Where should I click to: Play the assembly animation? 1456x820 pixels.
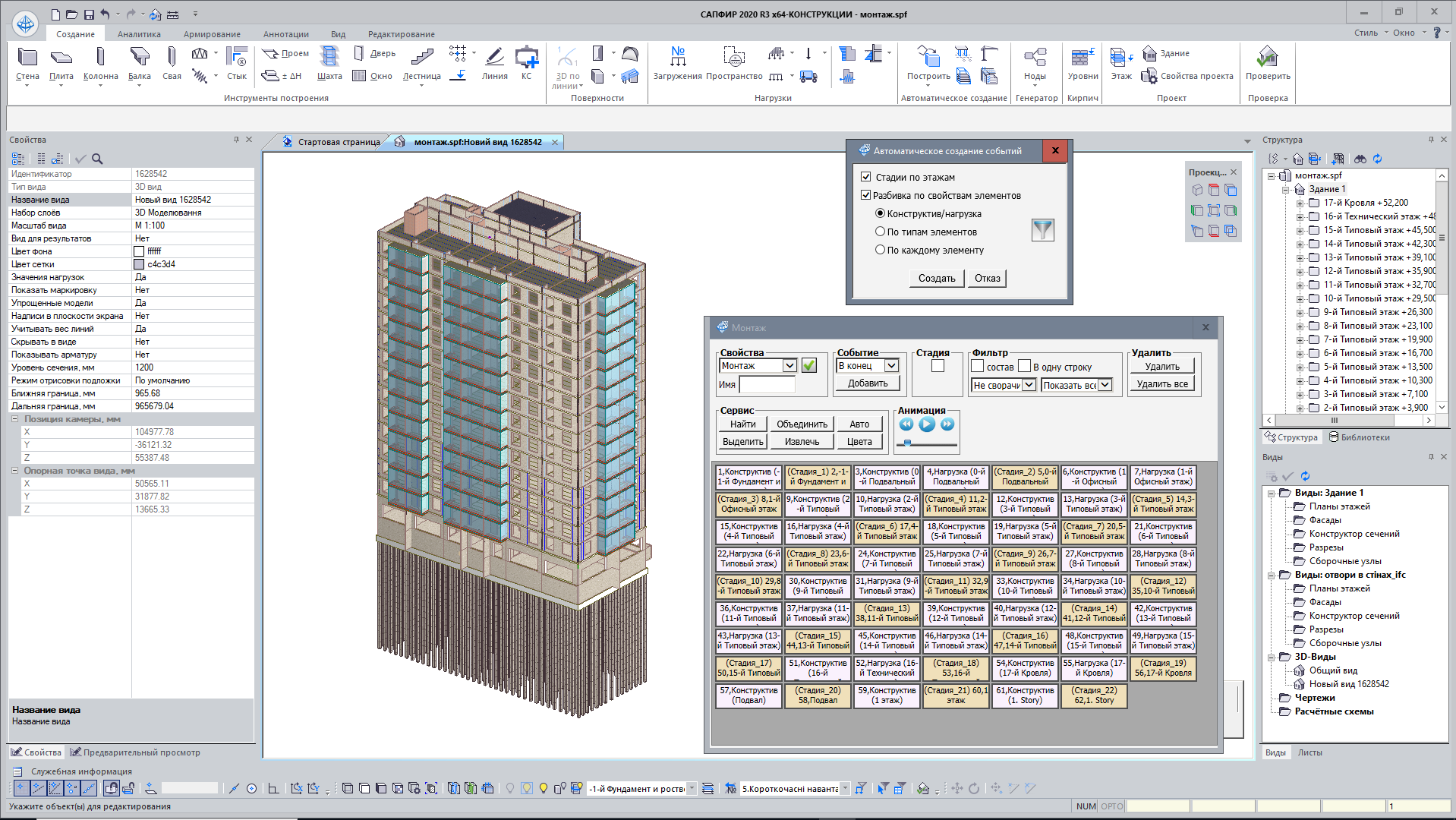point(926,424)
